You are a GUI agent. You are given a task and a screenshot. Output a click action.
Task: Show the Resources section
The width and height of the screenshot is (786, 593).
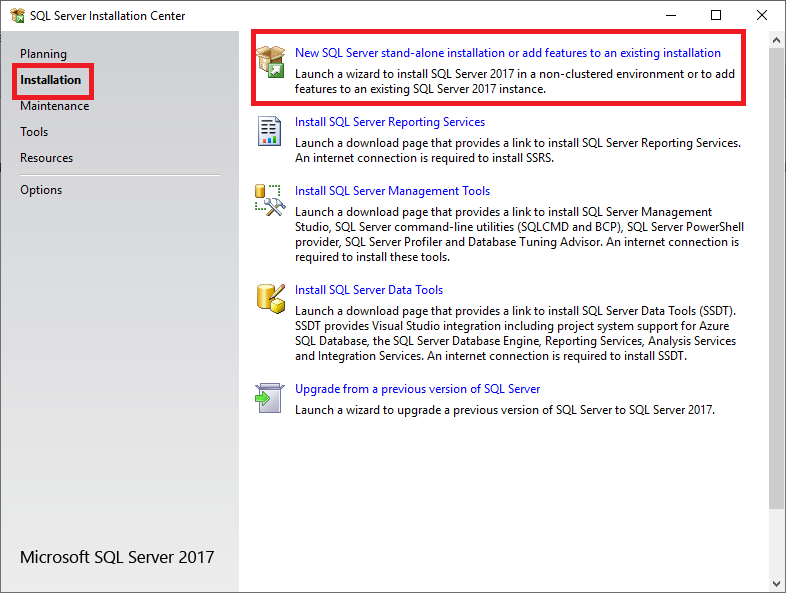pyautogui.click(x=47, y=158)
